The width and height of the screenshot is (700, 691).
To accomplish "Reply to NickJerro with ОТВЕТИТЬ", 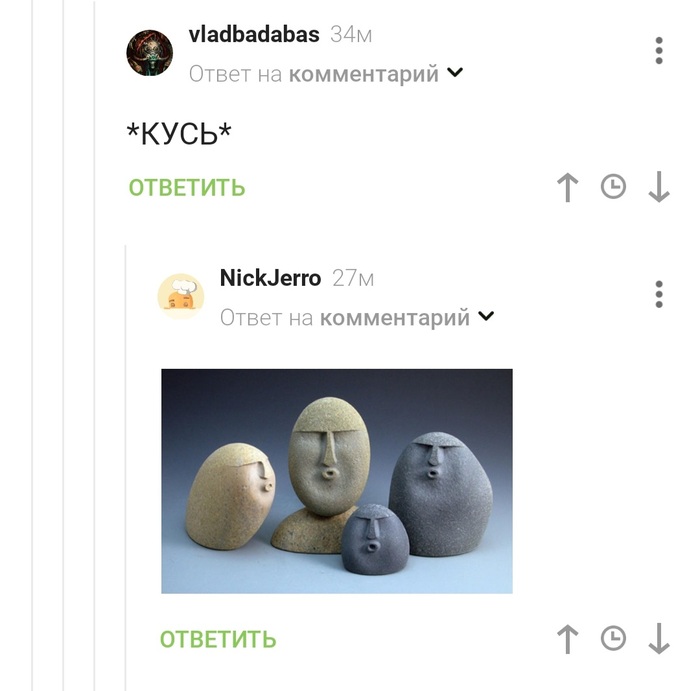I will click(218, 639).
